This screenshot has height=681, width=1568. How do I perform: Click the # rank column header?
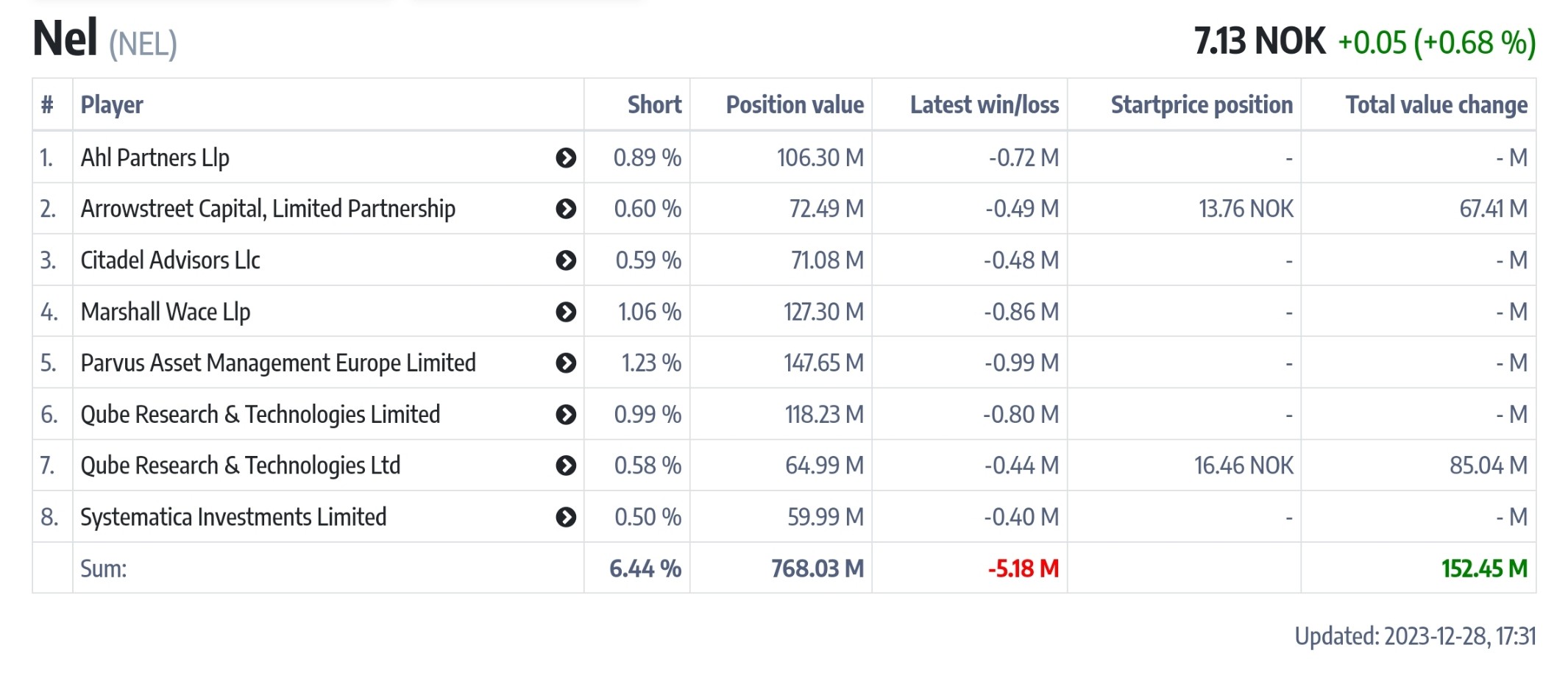tap(47, 105)
